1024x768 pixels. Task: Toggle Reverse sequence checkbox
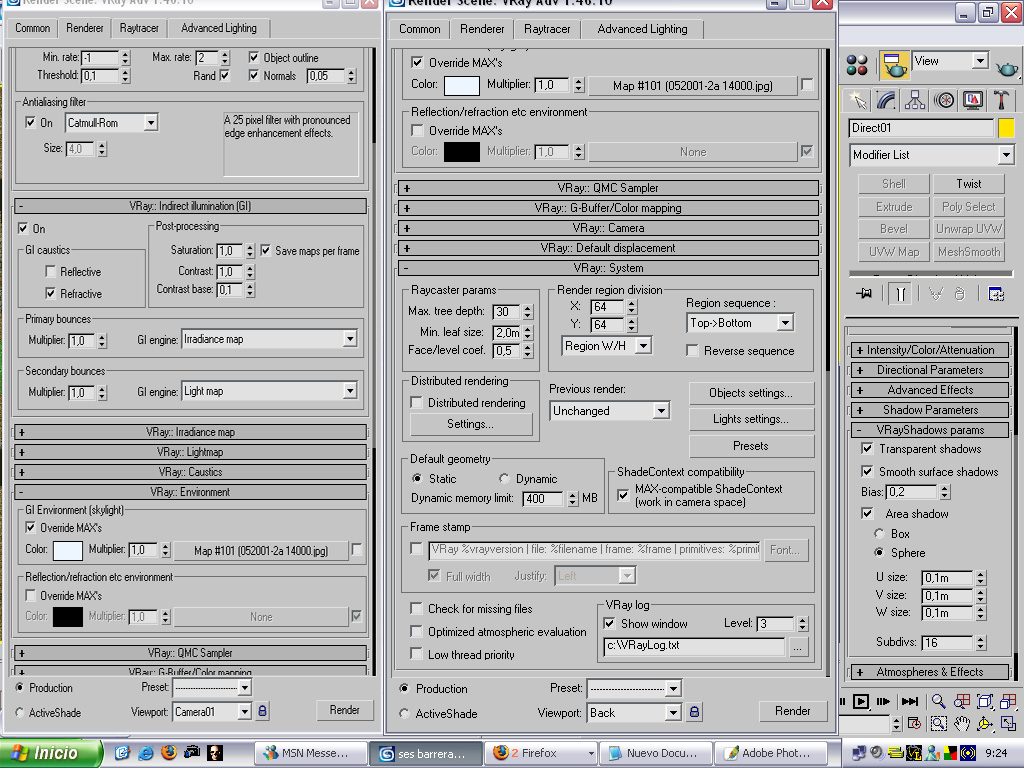[x=692, y=351]
